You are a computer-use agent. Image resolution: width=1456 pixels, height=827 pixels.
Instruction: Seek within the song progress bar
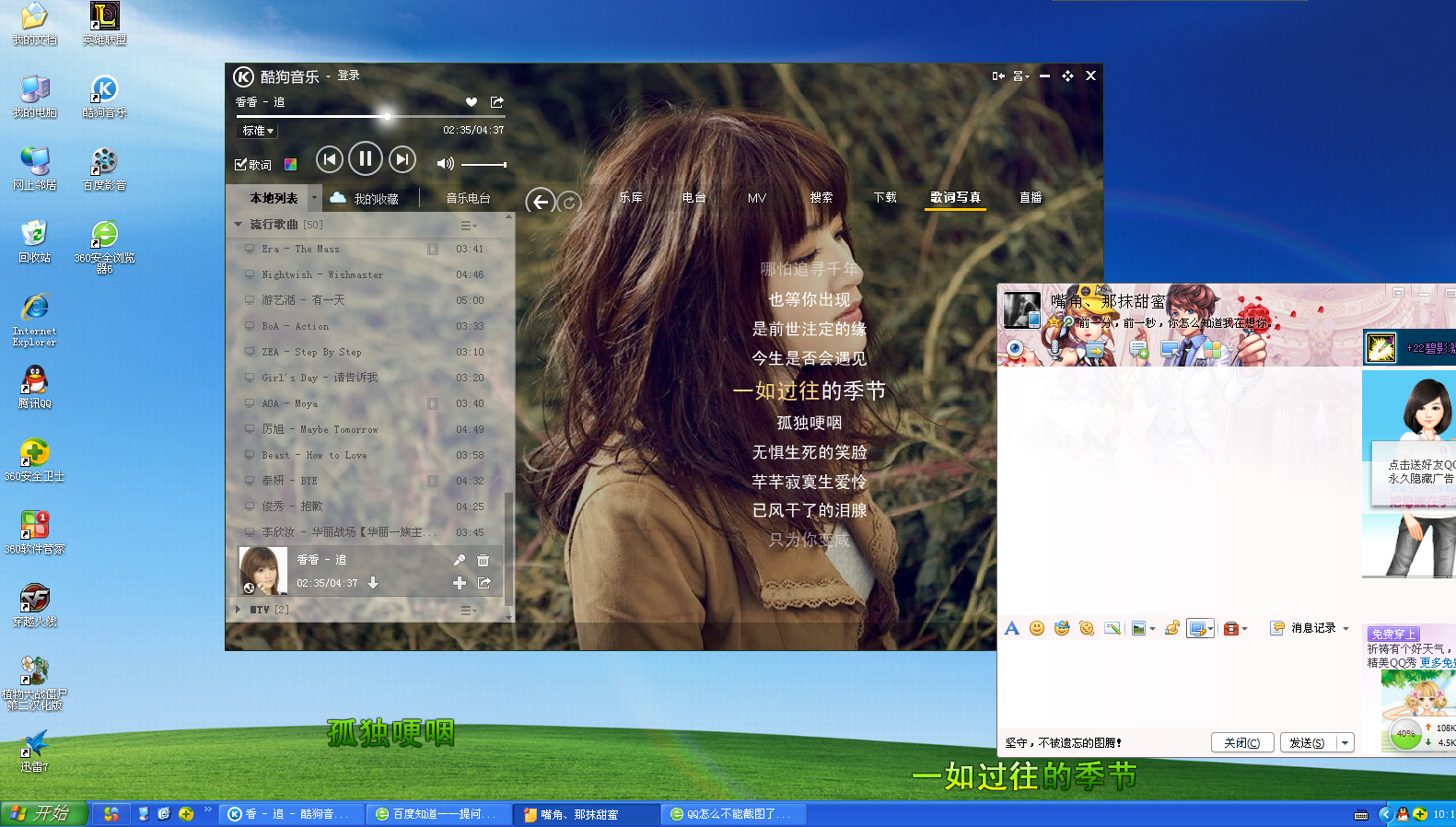pos(370,116)
